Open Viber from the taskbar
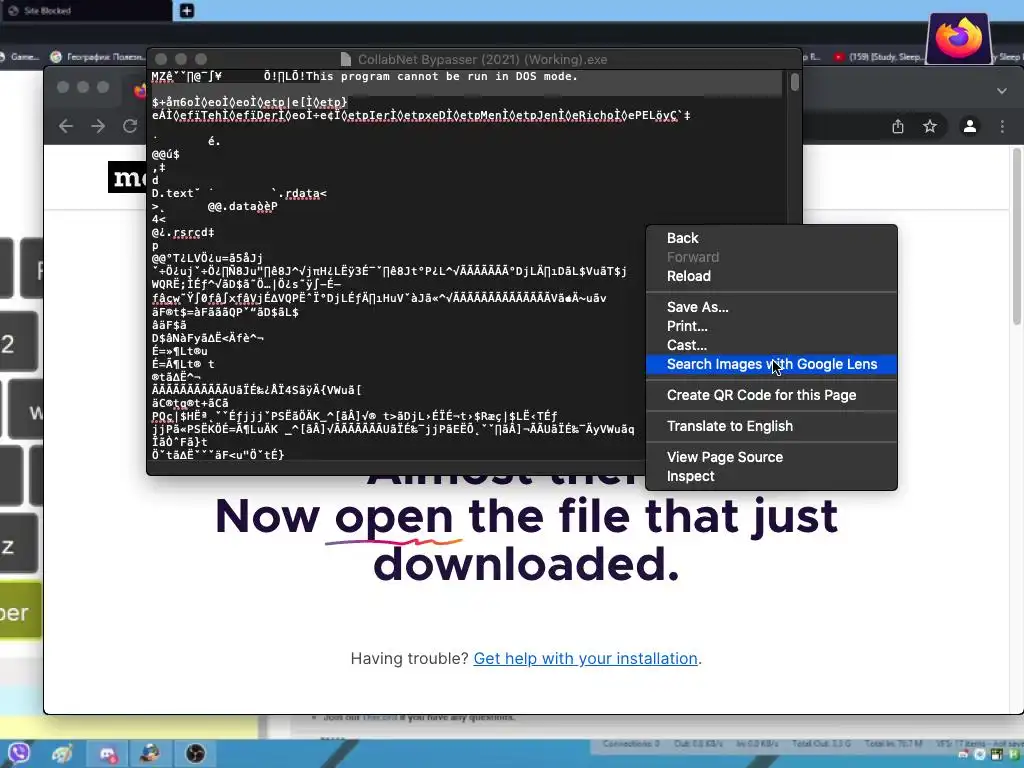This screenshot has height=768, width=1024. tap(19, 754)
